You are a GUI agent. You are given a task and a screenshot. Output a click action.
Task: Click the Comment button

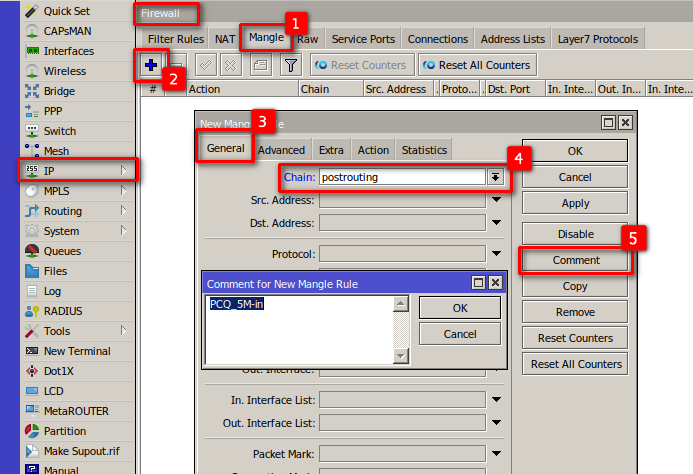tap(576, 260)
